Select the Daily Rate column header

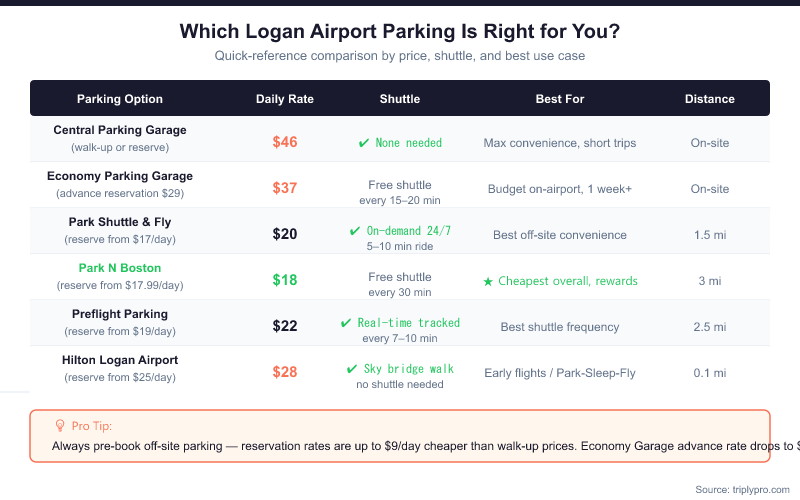pos(285,99)
